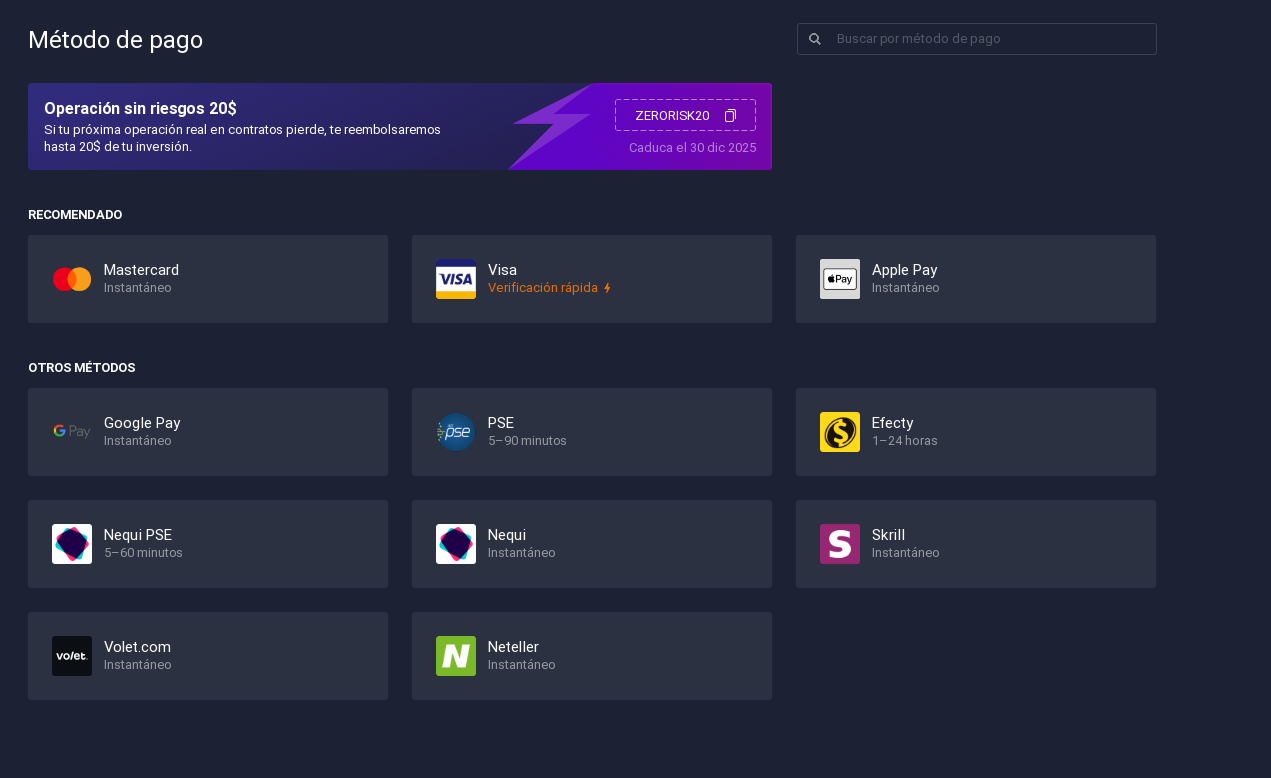The width and height of the screenshot is (1271, 778).
Task: Click the PSE round logo
Action: coord(456,432)
